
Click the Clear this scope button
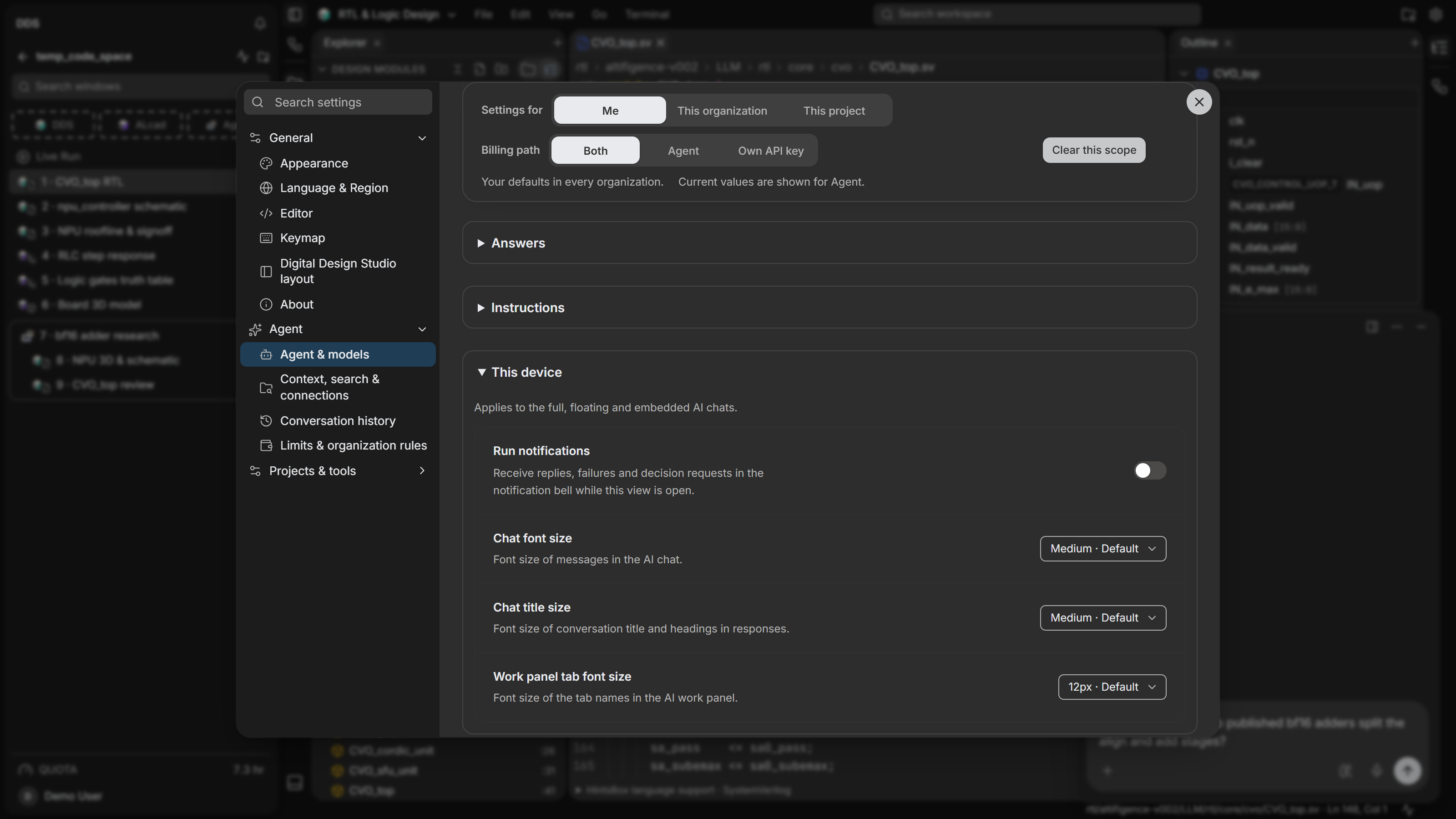click(x=1094, y=150)
